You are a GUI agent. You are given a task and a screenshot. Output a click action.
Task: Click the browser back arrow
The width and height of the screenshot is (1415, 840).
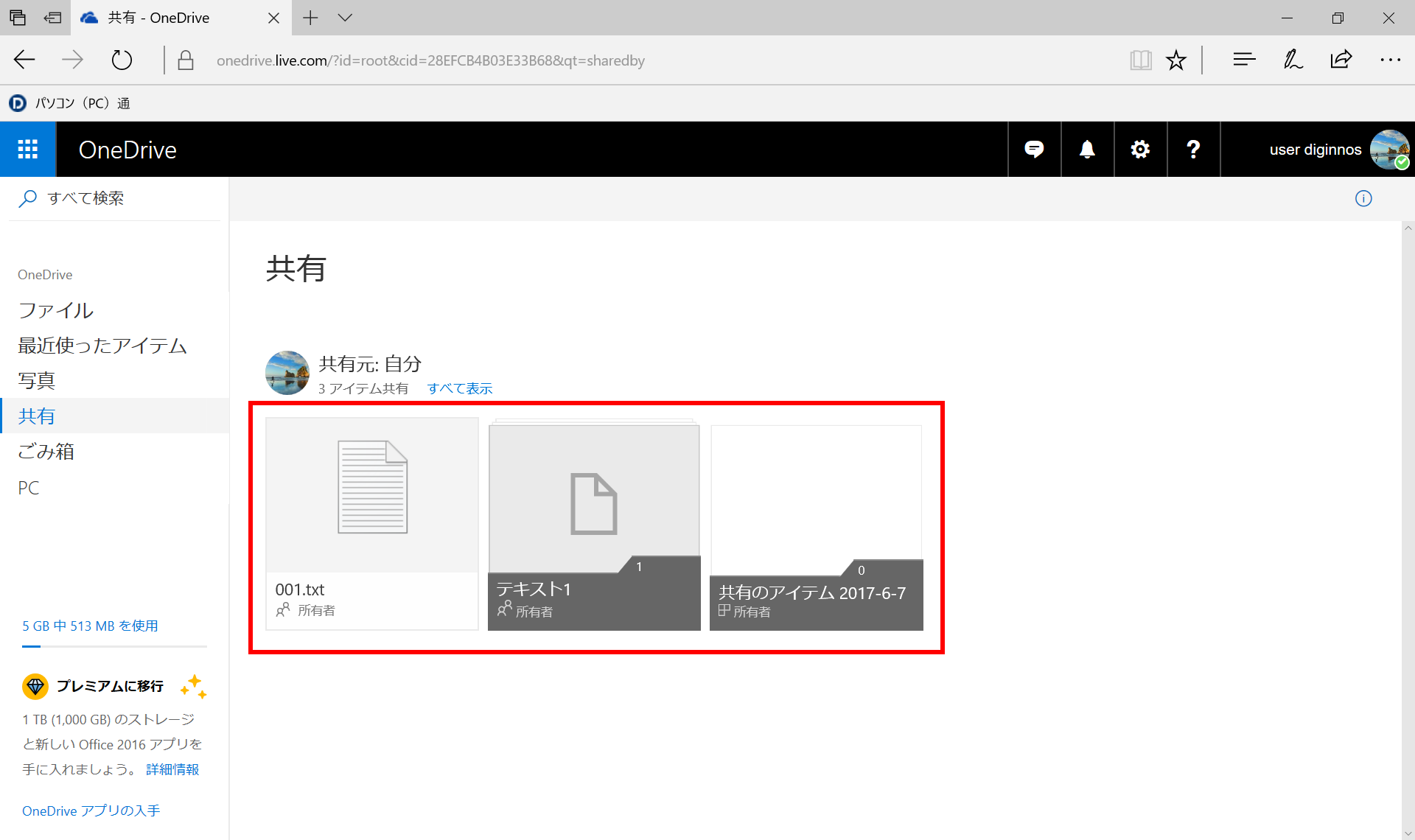24,60
